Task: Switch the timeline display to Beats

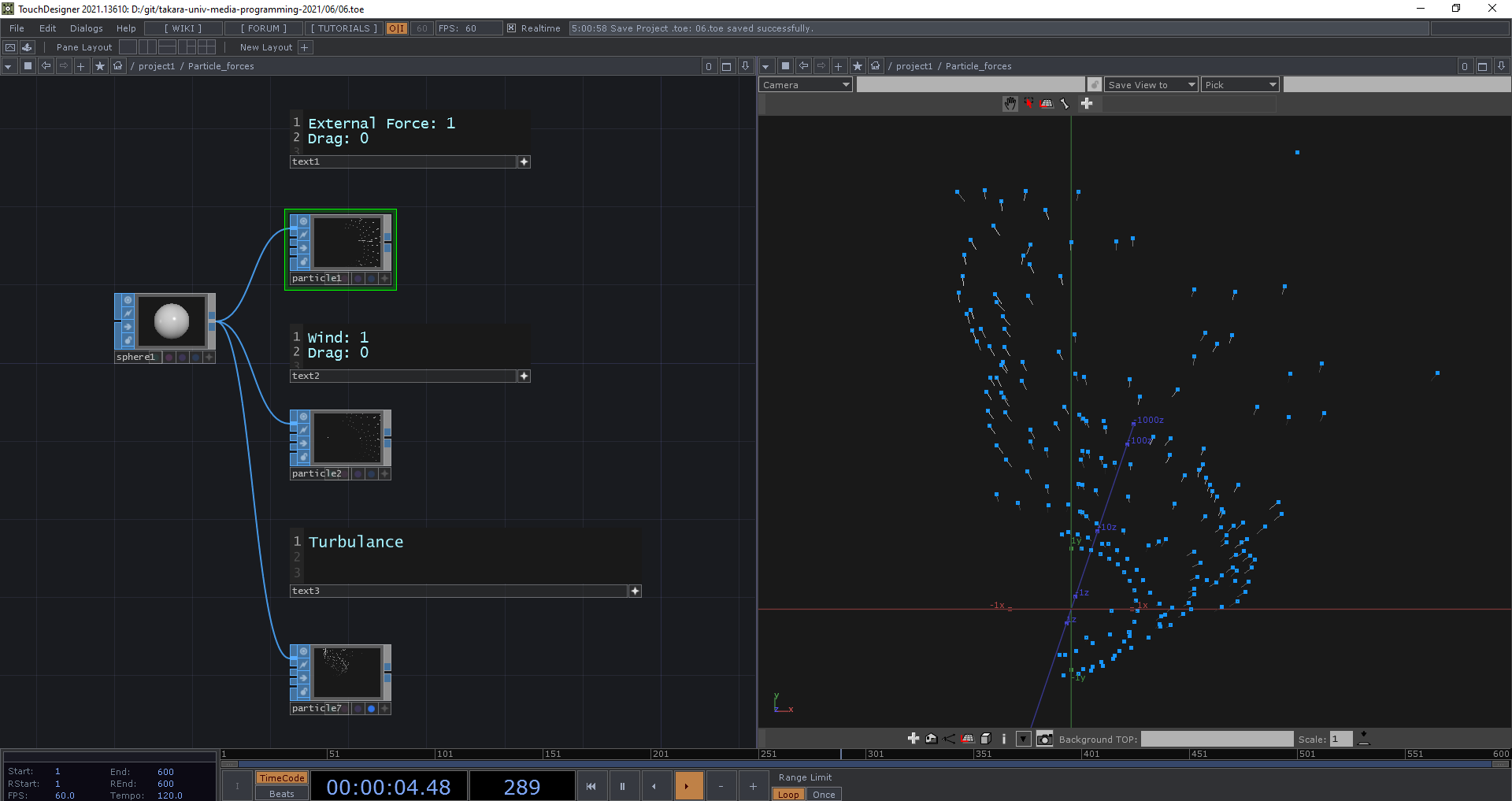Action: click(x=281, y=794)
